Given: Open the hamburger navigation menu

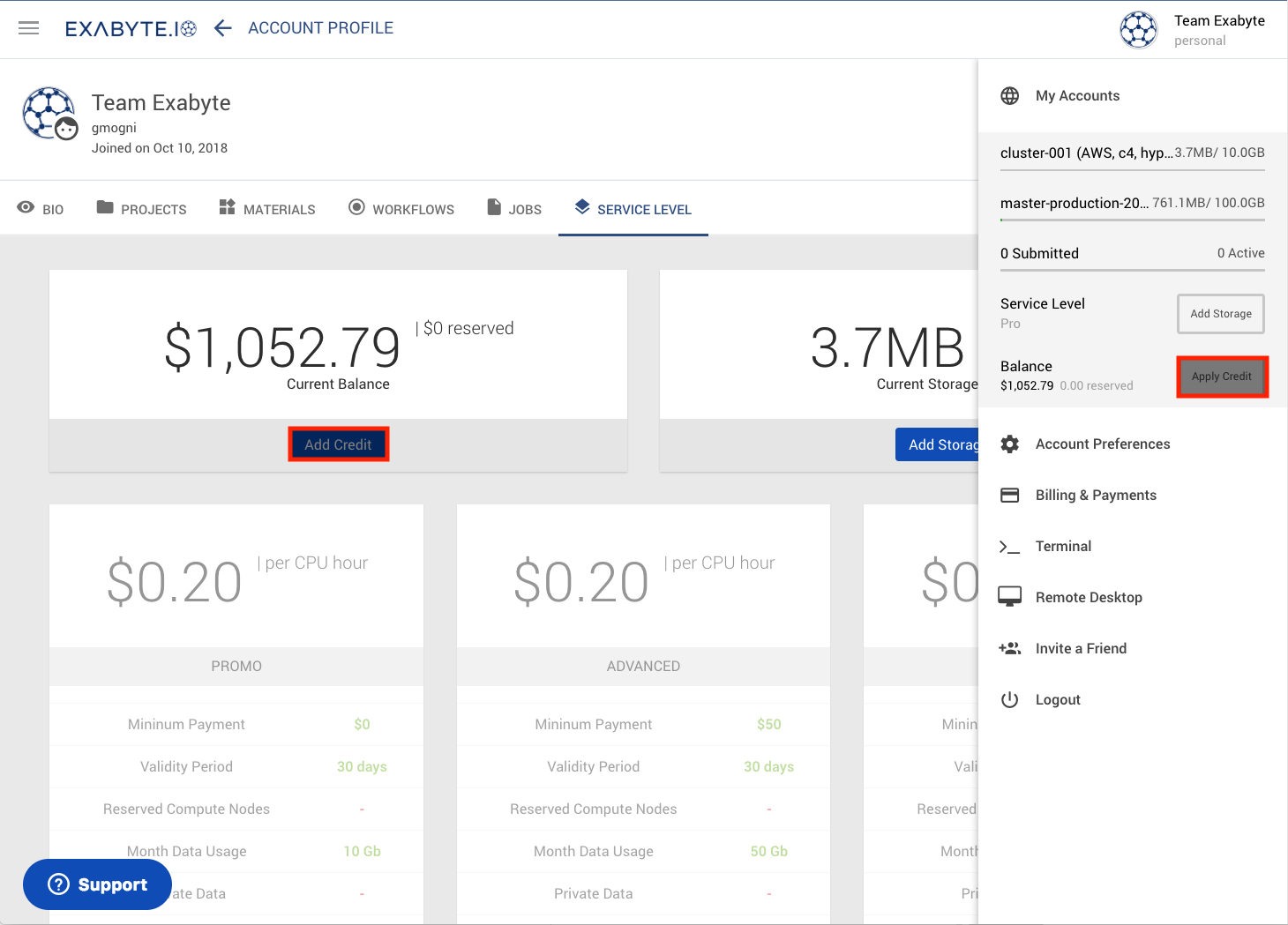Looking at the screenshot, I should (x=29, y=28).
